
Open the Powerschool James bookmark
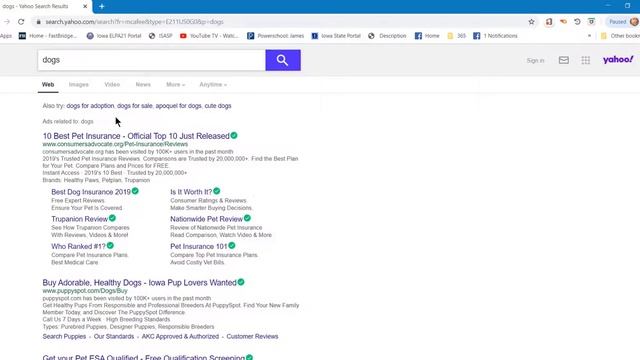tap(276, 36)
